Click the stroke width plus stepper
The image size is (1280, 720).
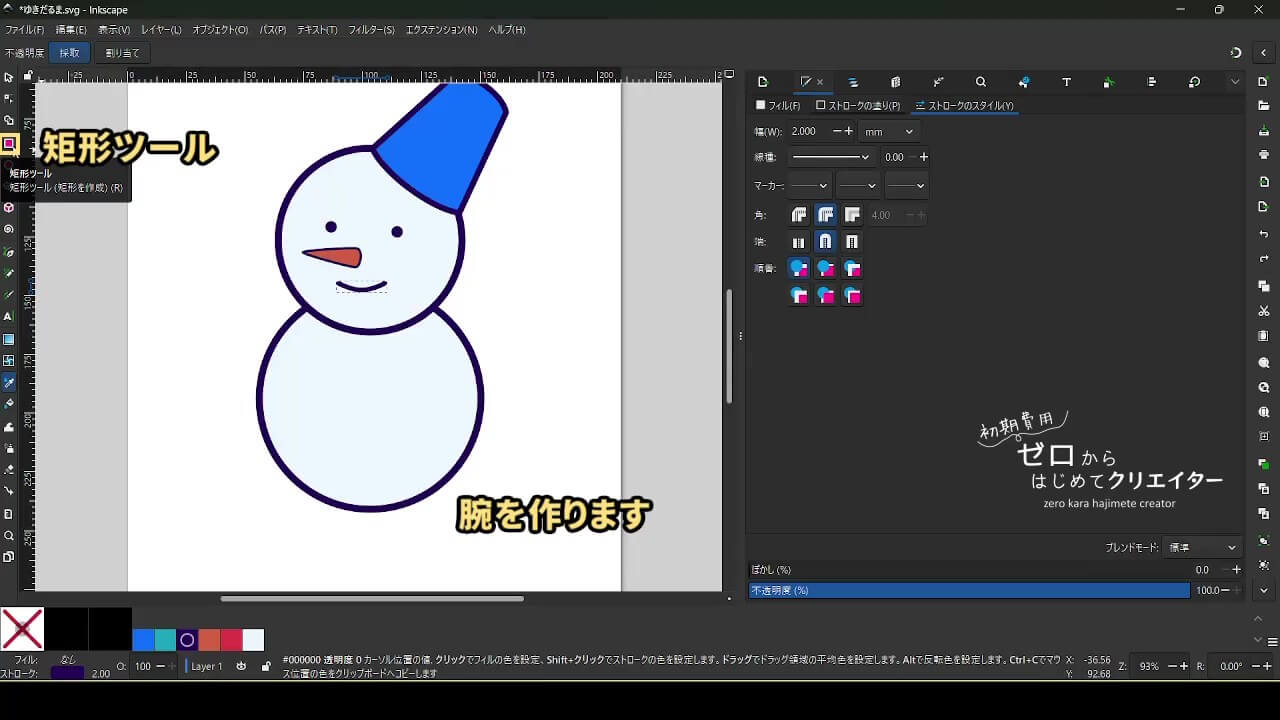coord(849,132)
